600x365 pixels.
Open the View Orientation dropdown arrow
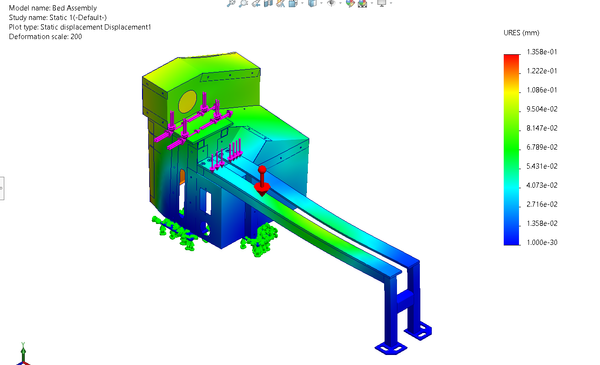pyautogui.click(x=302, y=3)
